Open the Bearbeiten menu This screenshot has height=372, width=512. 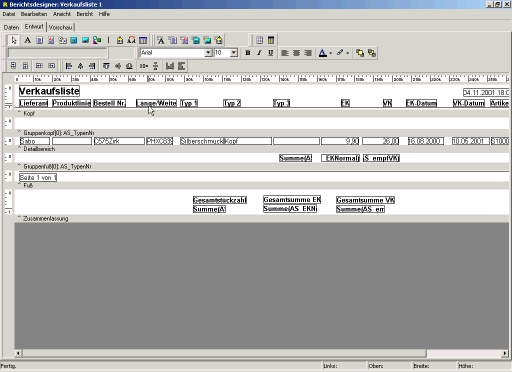point(34,14)
